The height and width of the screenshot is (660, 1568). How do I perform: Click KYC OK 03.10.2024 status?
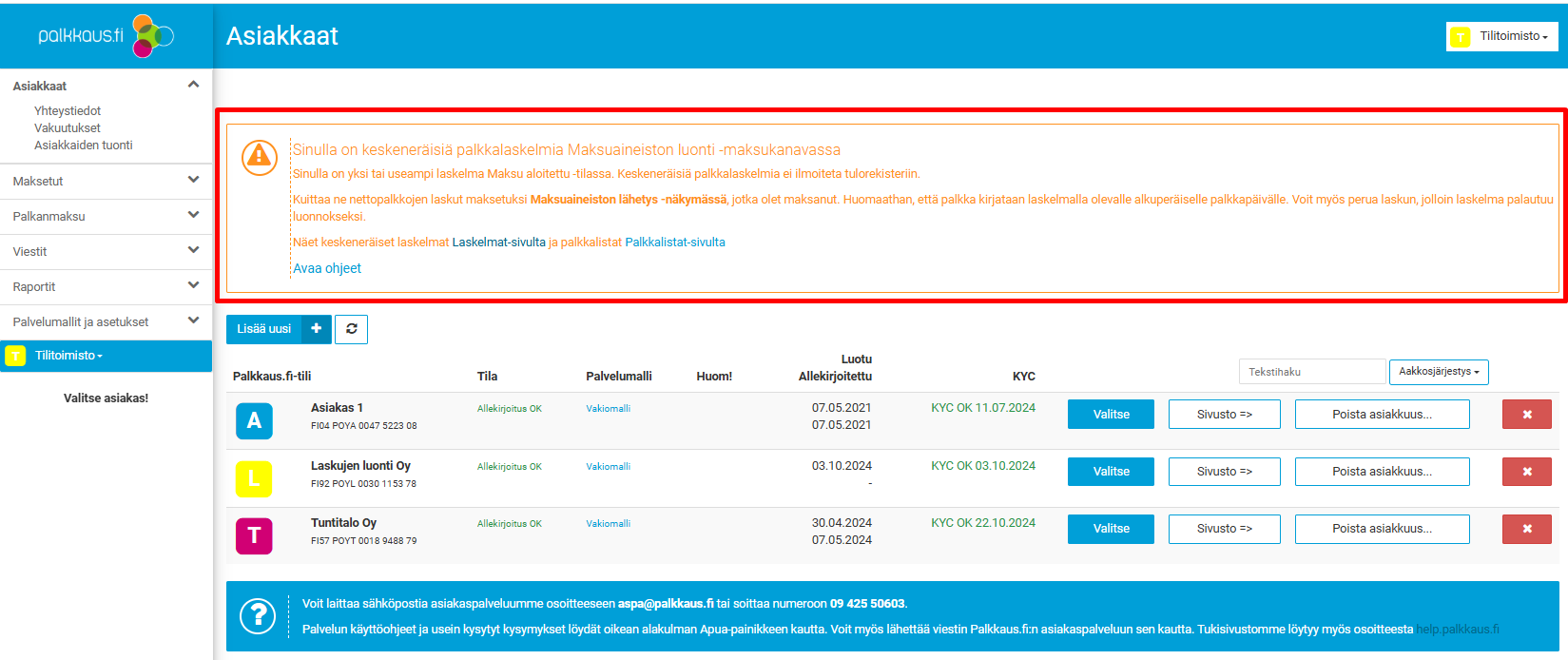click(x=983, y=466)
